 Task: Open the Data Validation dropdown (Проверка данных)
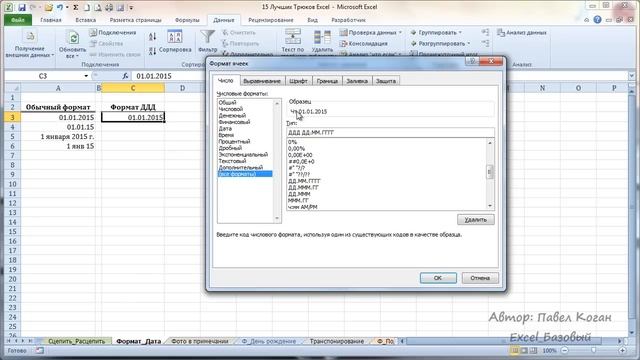pos(400,32)
